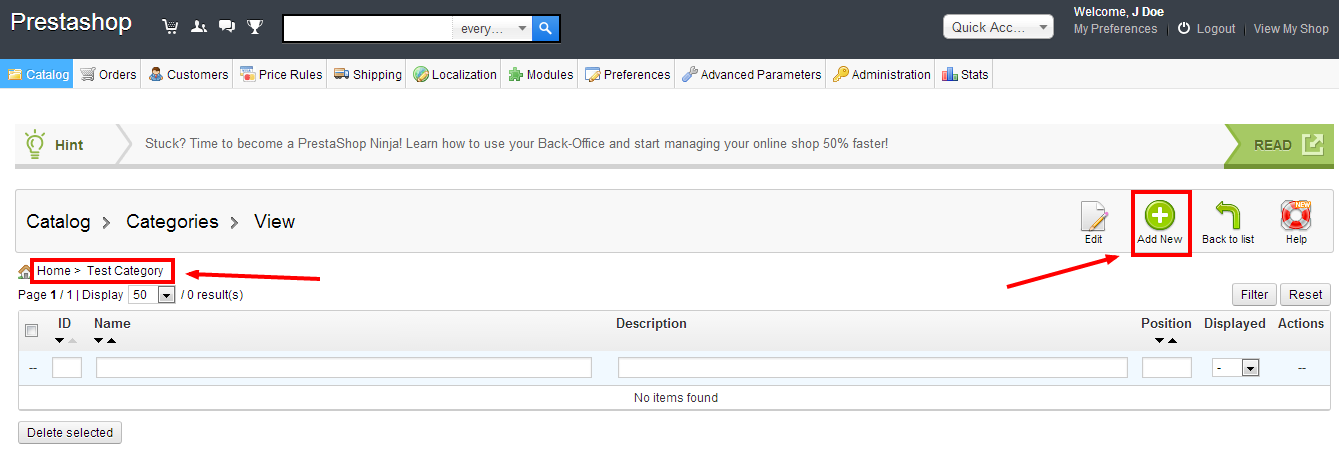Click the green Add New plus icon
Viewport: 1339px width, 452px height.
pos(1159,216)
